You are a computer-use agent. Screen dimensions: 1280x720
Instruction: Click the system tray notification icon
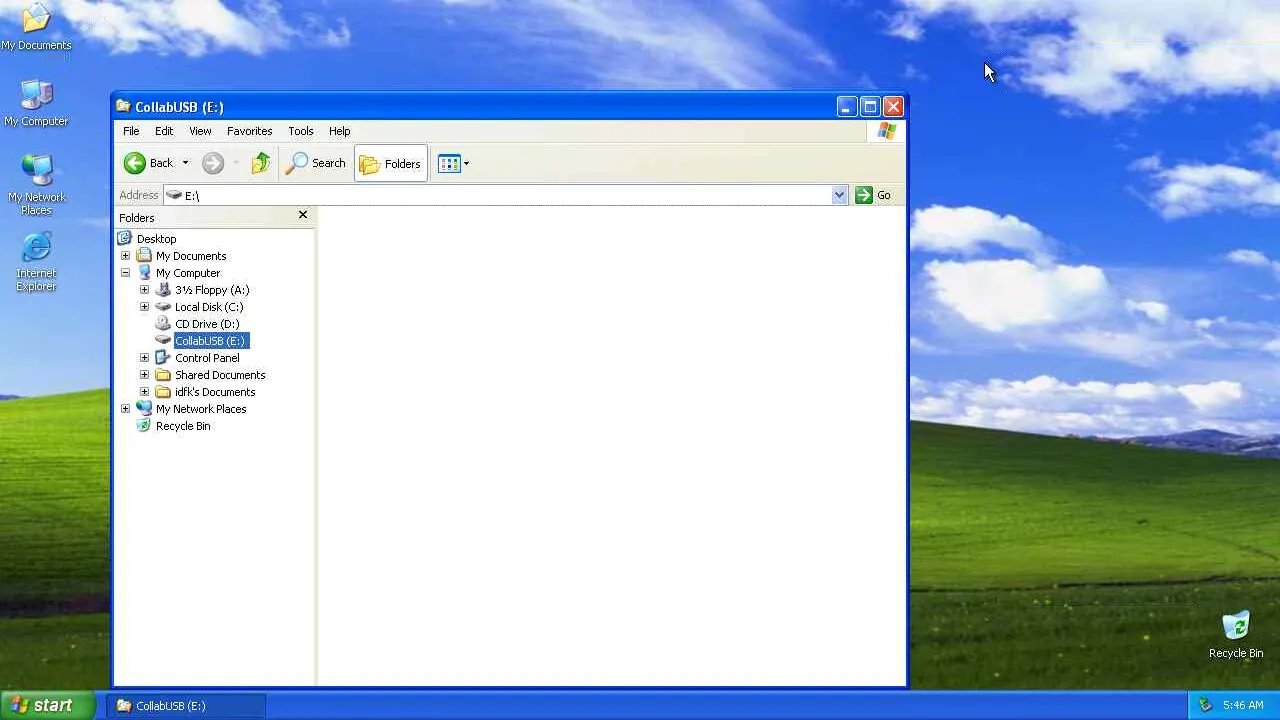1205,705
